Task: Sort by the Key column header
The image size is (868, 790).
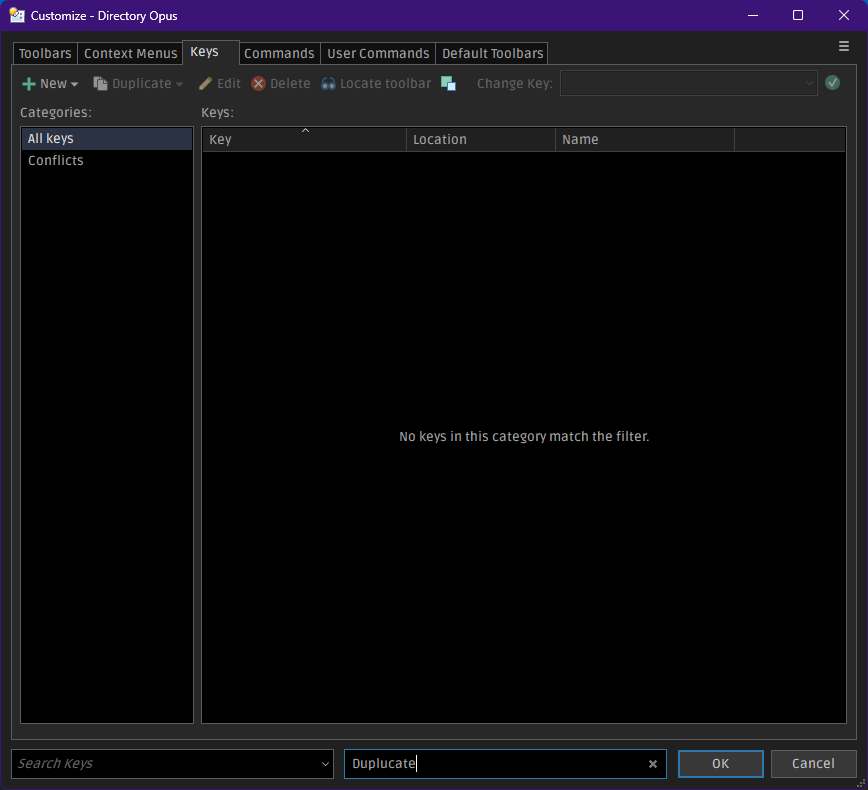Action: [x=304, y=140]
